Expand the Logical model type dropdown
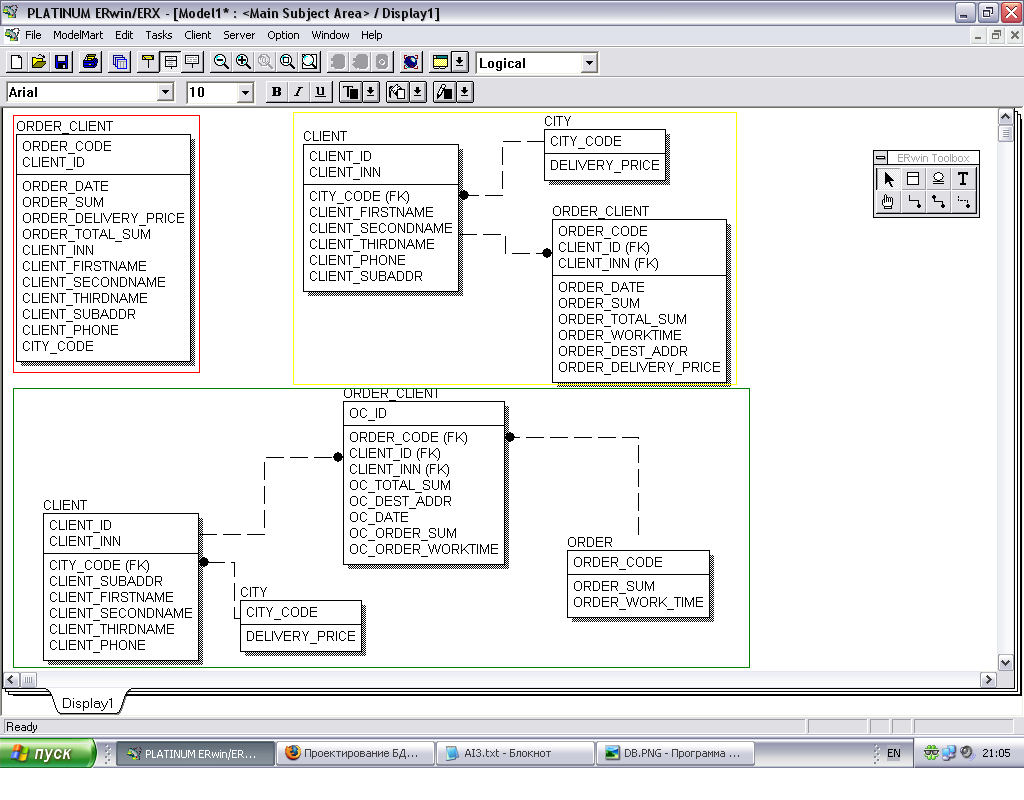1024x800 pixels. click(x=589, y=63)
